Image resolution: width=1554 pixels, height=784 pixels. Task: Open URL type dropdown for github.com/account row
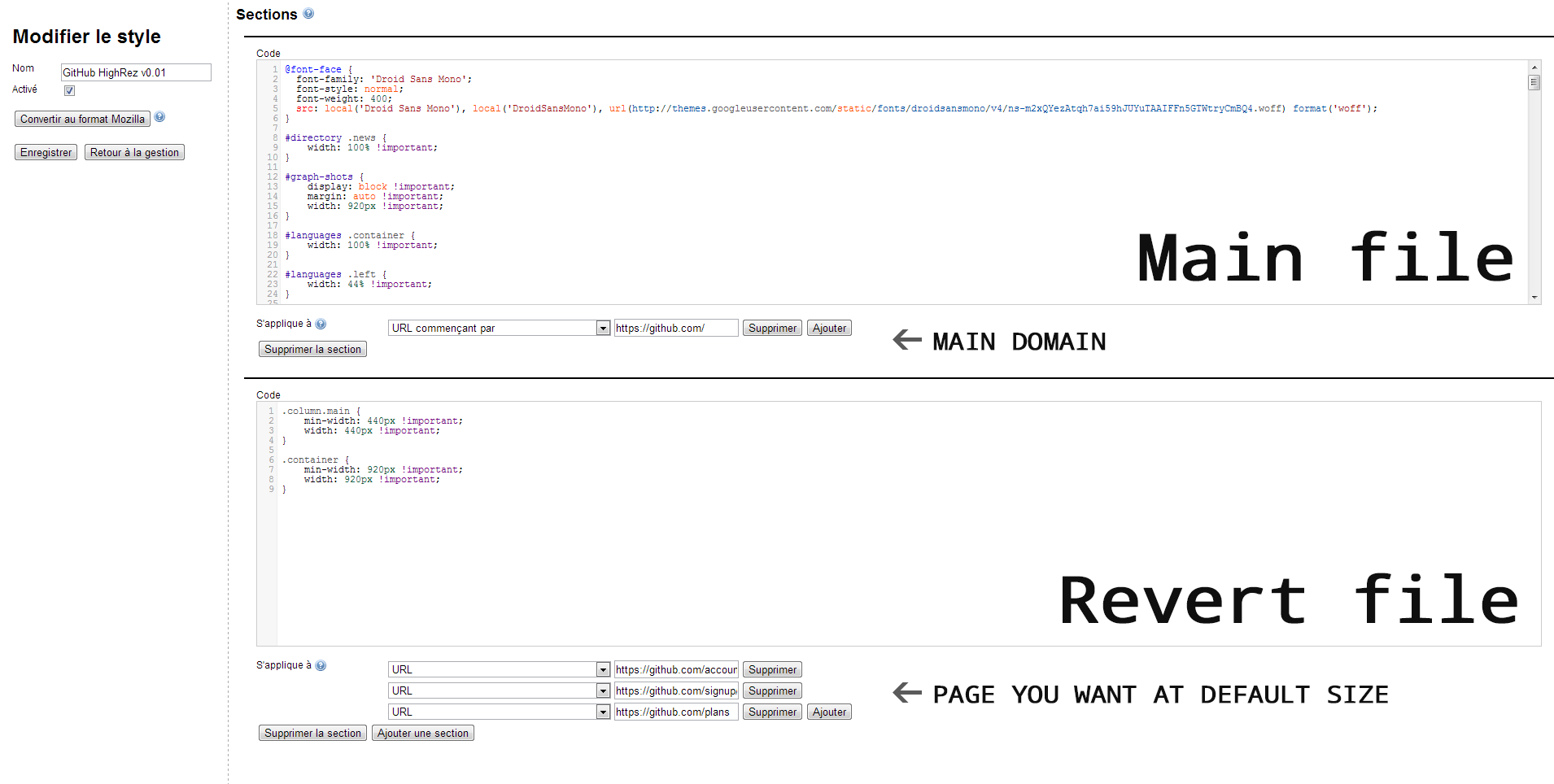tap(499, 669)
